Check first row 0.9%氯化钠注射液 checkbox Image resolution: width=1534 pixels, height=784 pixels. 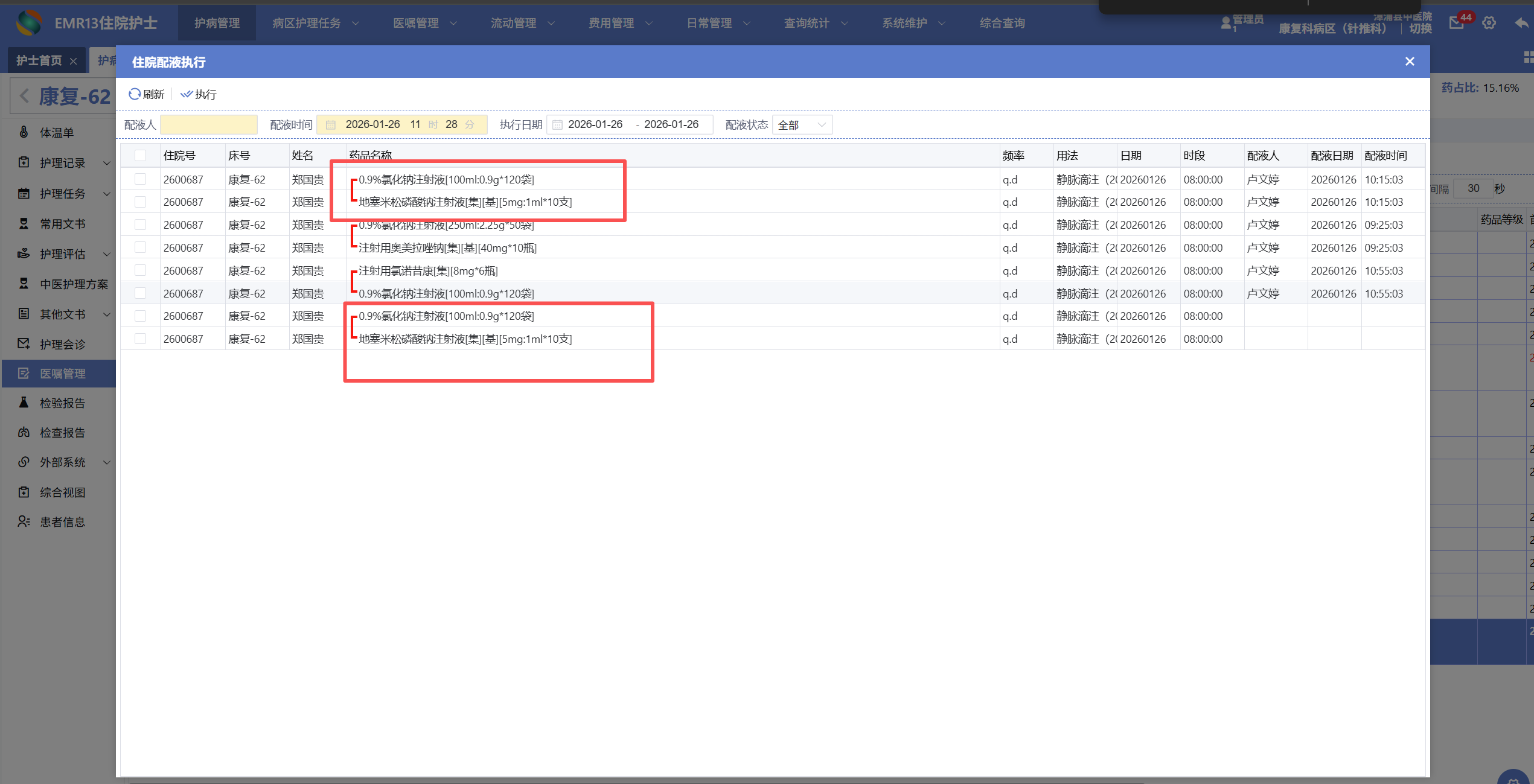[140, 179]
